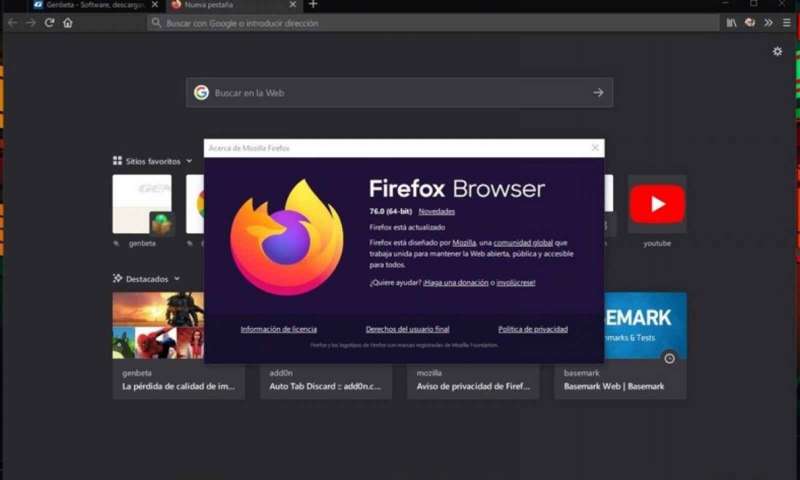800x480 pixels.
Task: Open the youtube top site tile
Action: pyautogui.click(x=657, y=205)
